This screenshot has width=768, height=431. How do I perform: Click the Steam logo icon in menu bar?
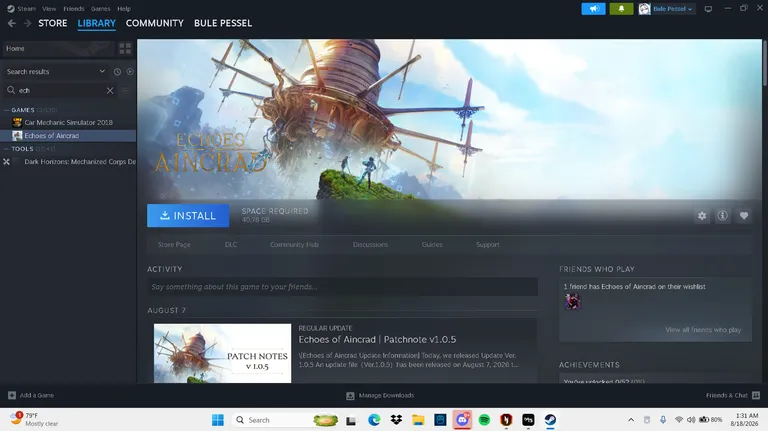(11, 9)
